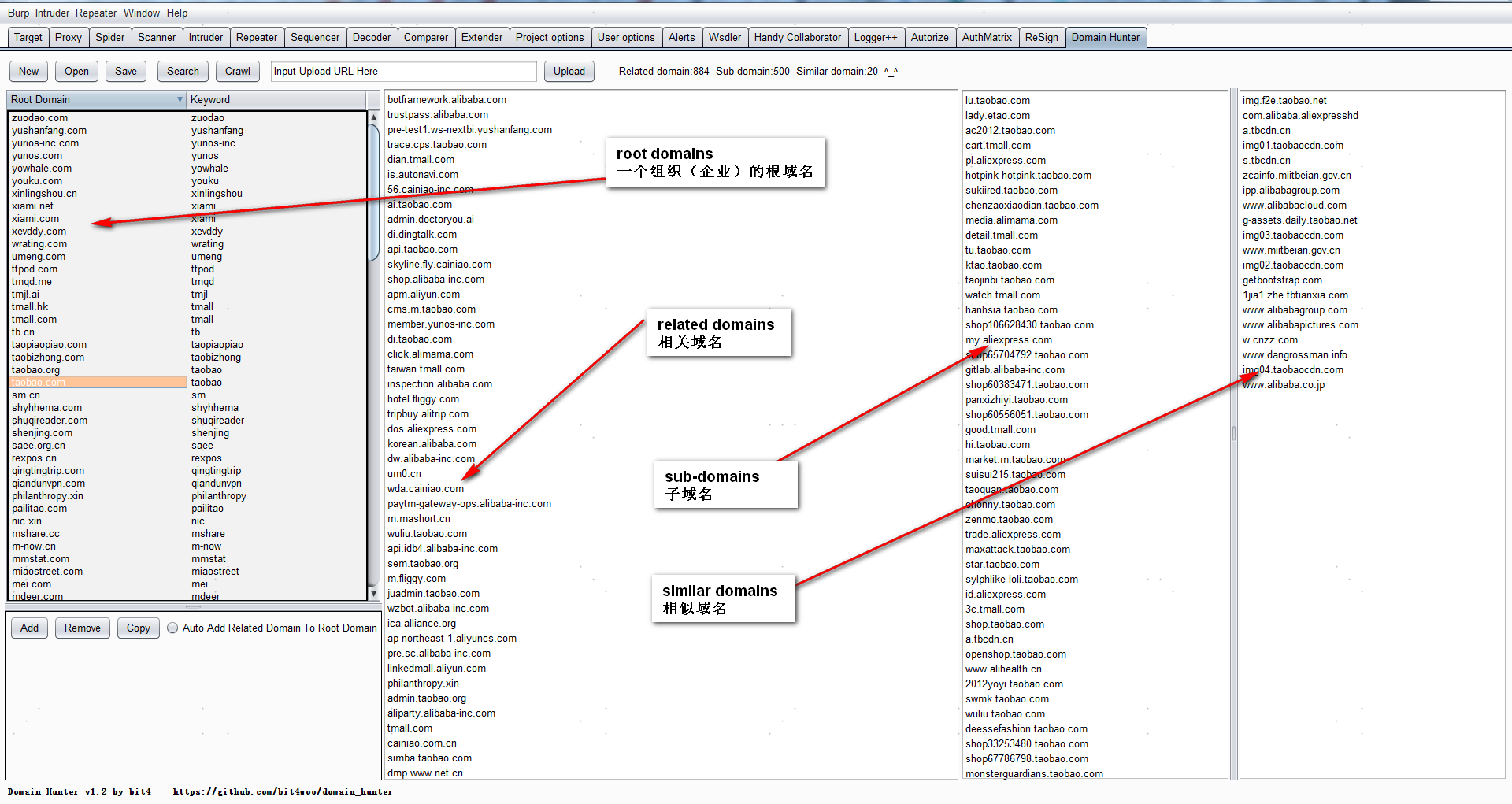This screenshot has width=1512, height=804.
Task: Click the github.com/bit4woo/domain_hunter link
Action: [x=283, y=791]
